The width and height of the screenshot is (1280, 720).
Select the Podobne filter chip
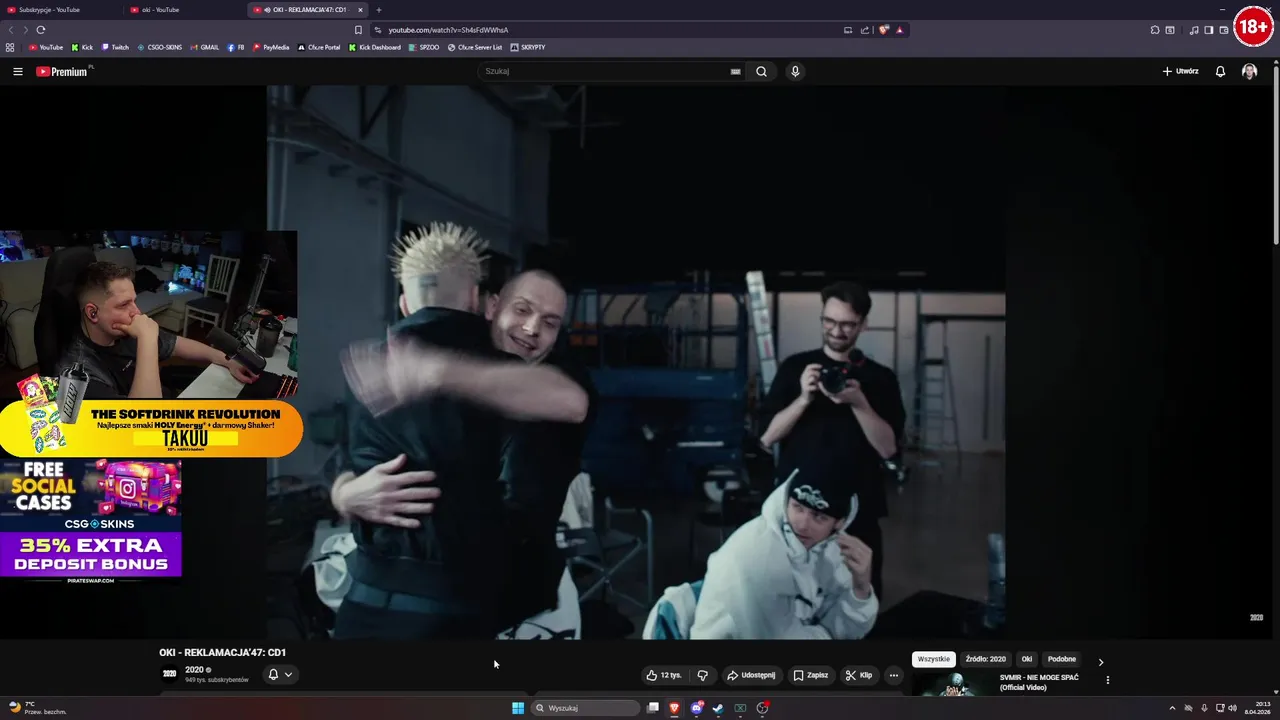[1062, 659]
